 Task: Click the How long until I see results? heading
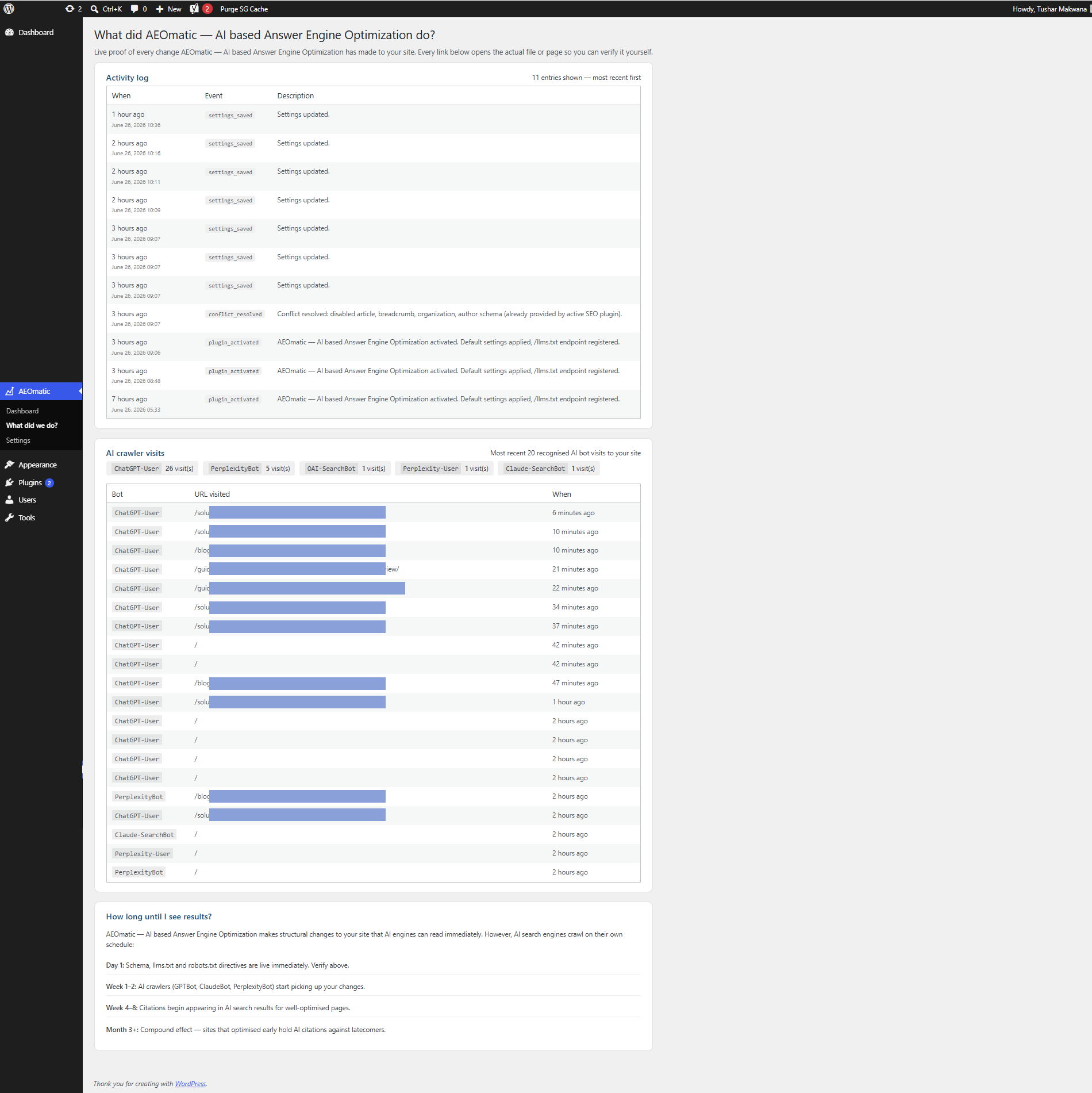click(x=159, y=916)
